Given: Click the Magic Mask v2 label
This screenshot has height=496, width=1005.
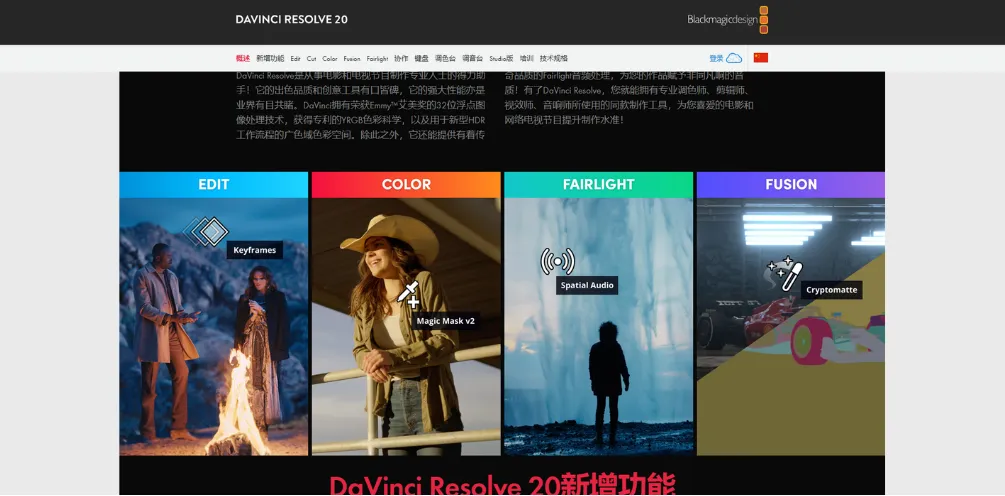Looking at the screenshot, I should click(x=445, y=321).
